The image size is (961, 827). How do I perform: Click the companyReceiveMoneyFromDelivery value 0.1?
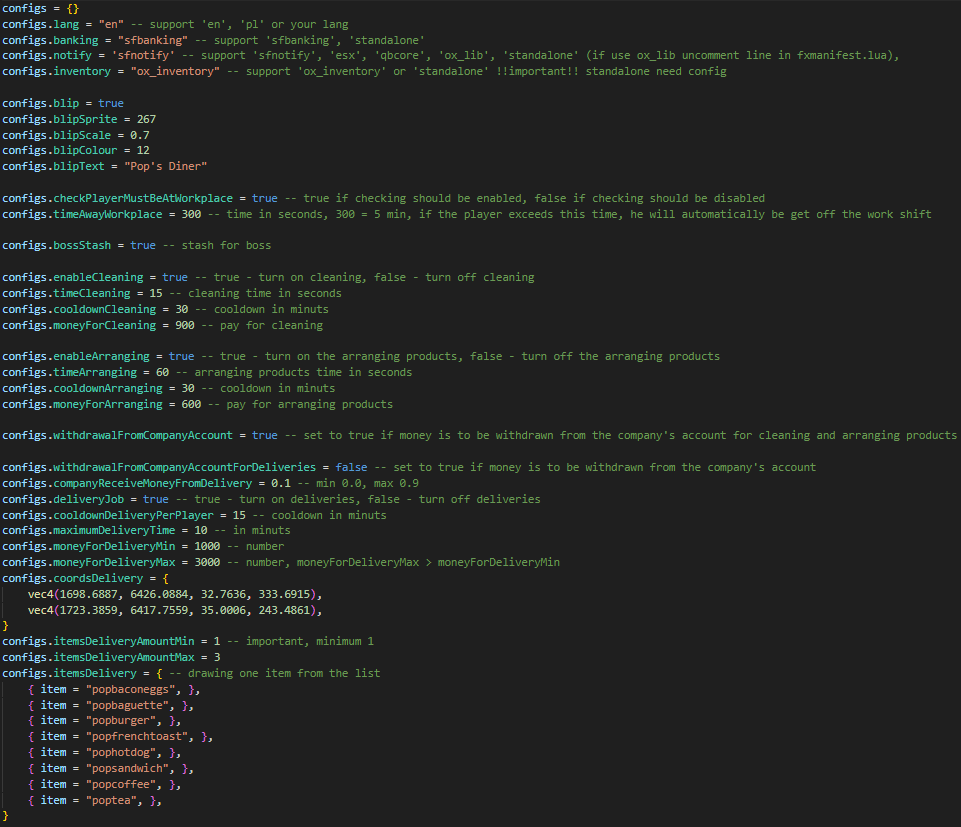(281, 483)
